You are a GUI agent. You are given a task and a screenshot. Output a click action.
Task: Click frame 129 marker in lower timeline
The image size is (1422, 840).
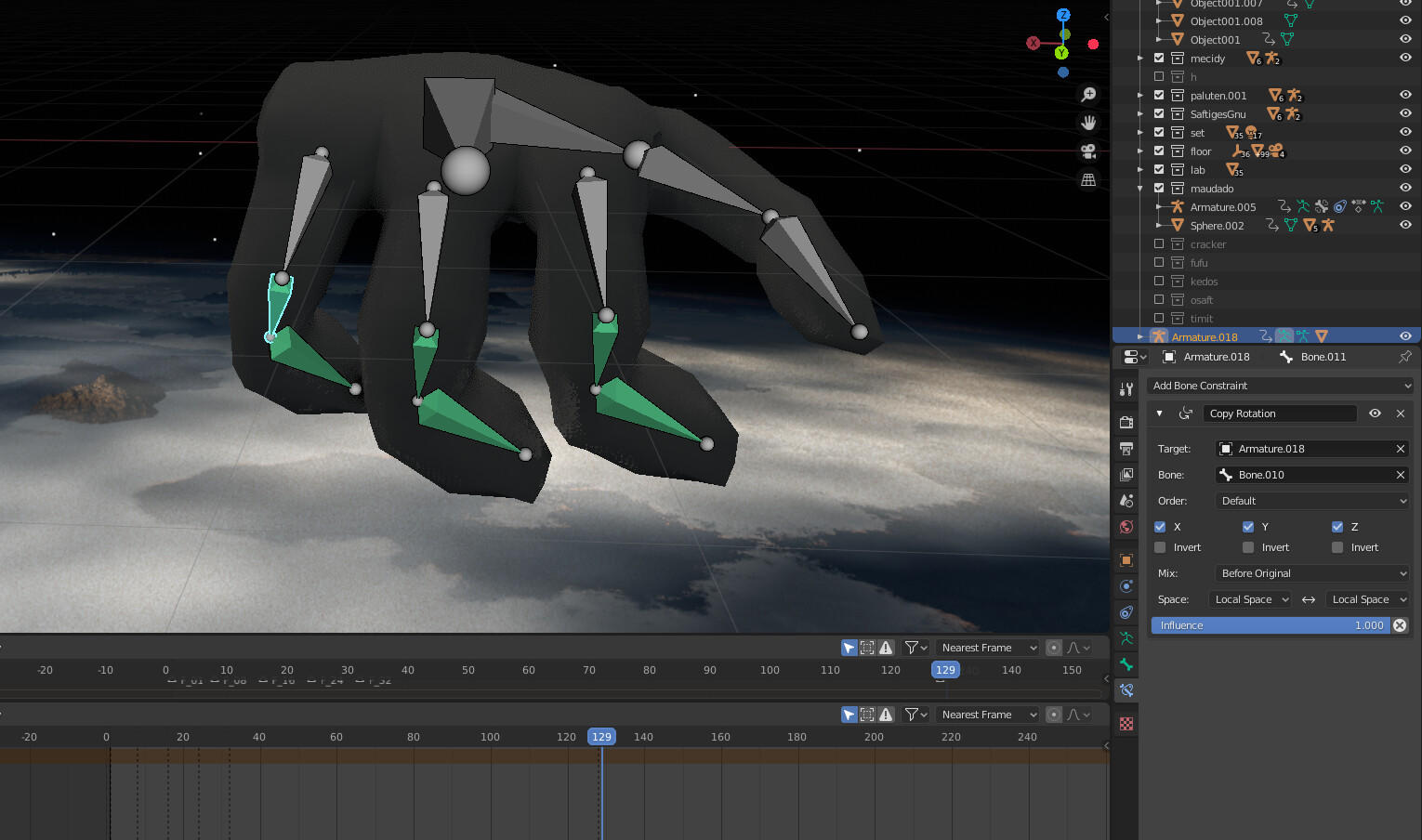(601, 737)
